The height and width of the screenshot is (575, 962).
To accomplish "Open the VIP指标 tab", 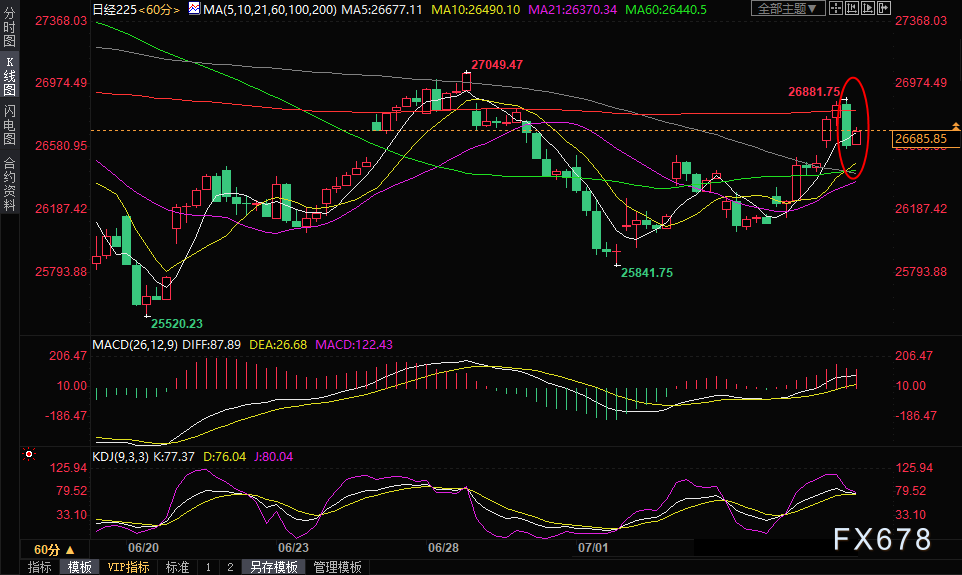I will pos(128,567).
